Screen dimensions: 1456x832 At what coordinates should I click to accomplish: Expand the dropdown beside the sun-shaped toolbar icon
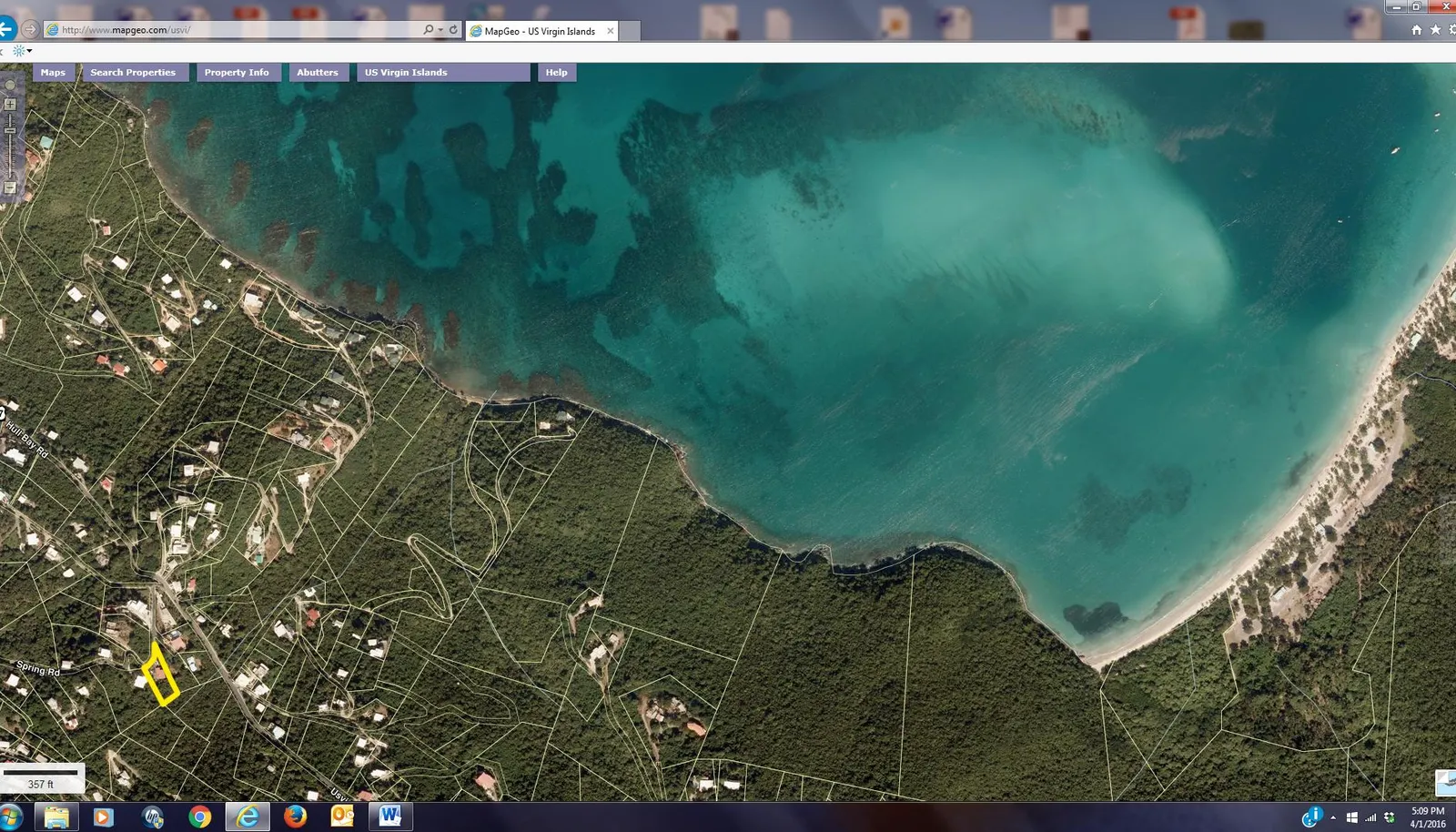[x=29, y=51]
